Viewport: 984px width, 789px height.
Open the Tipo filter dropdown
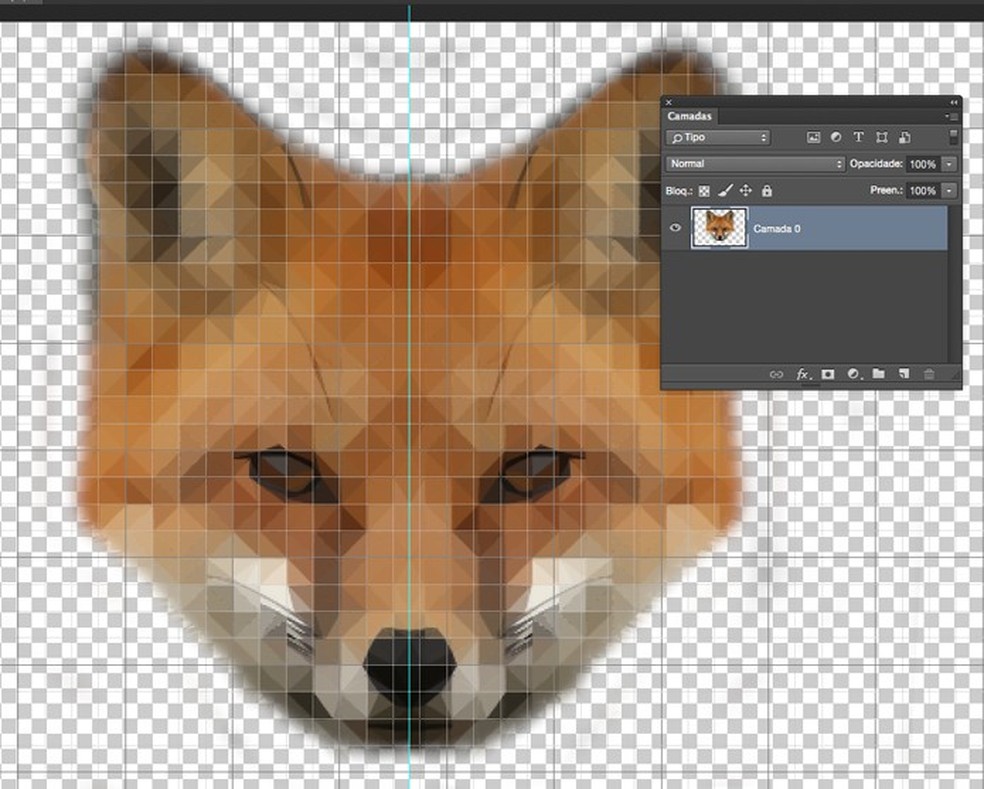click(x=718, y=137)
